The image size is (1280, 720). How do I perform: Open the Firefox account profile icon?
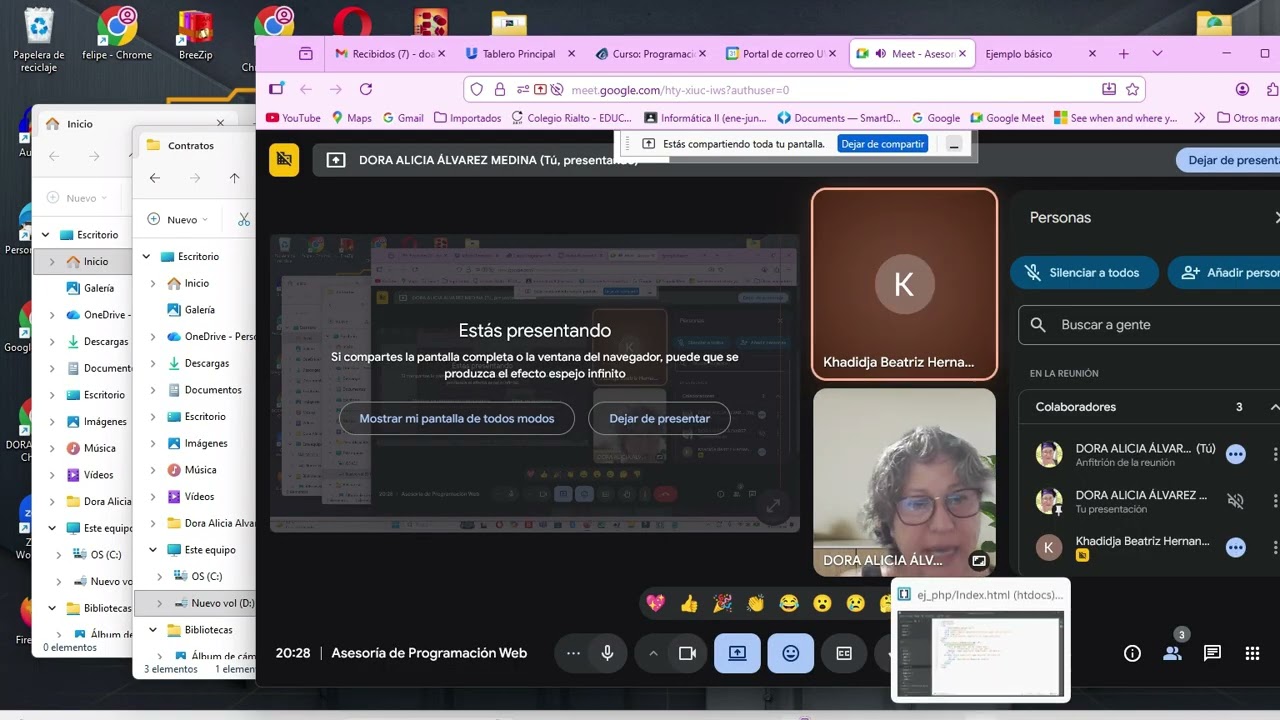click(1243, 89)
